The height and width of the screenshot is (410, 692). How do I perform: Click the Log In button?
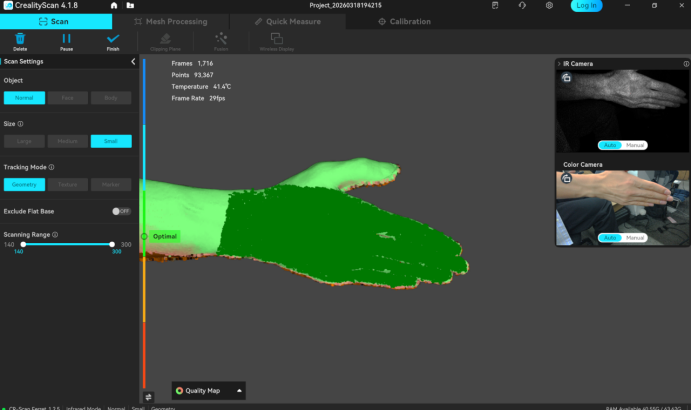click(586, 5)
